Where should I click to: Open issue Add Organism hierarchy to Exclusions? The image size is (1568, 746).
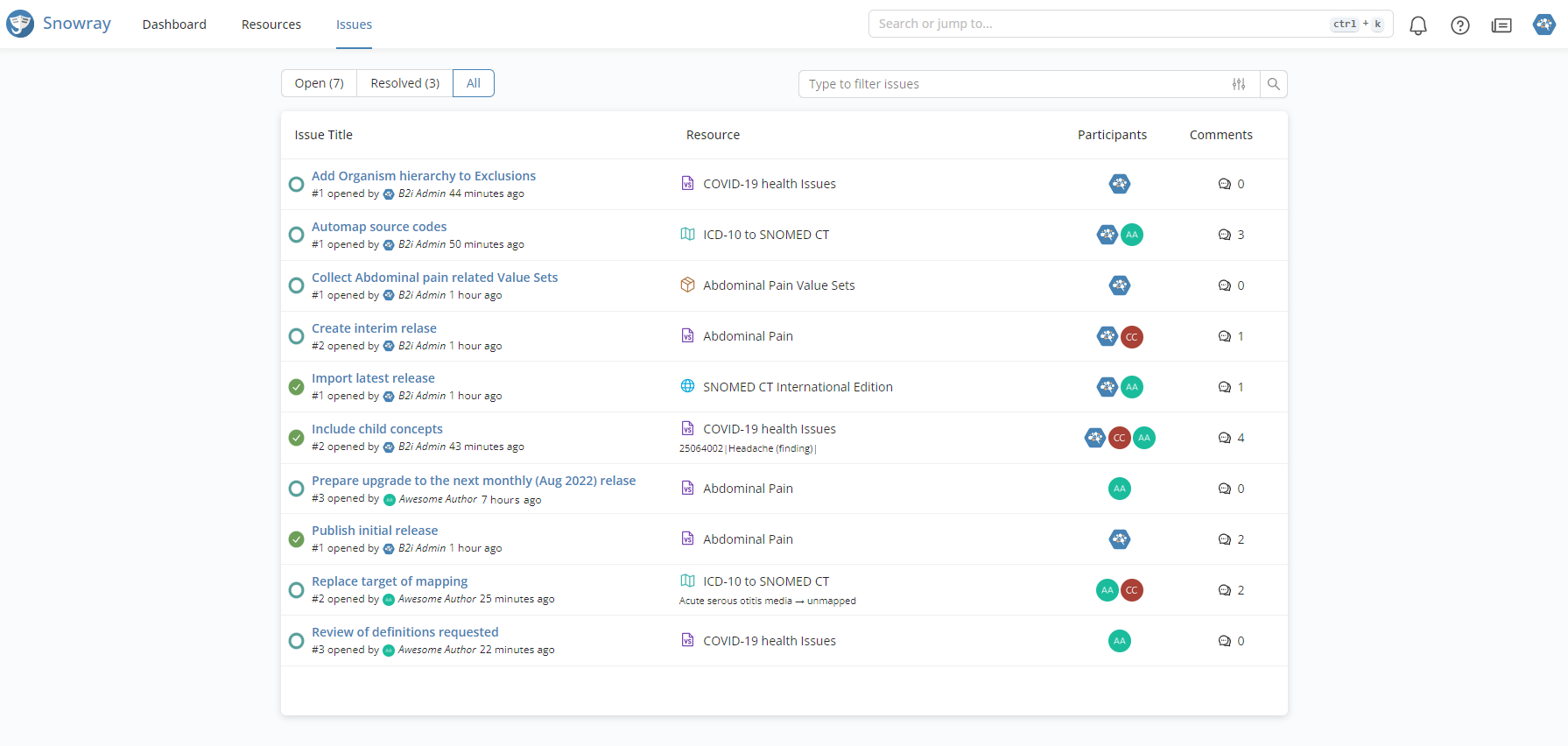pyautogui.click(x=423, y=176)
